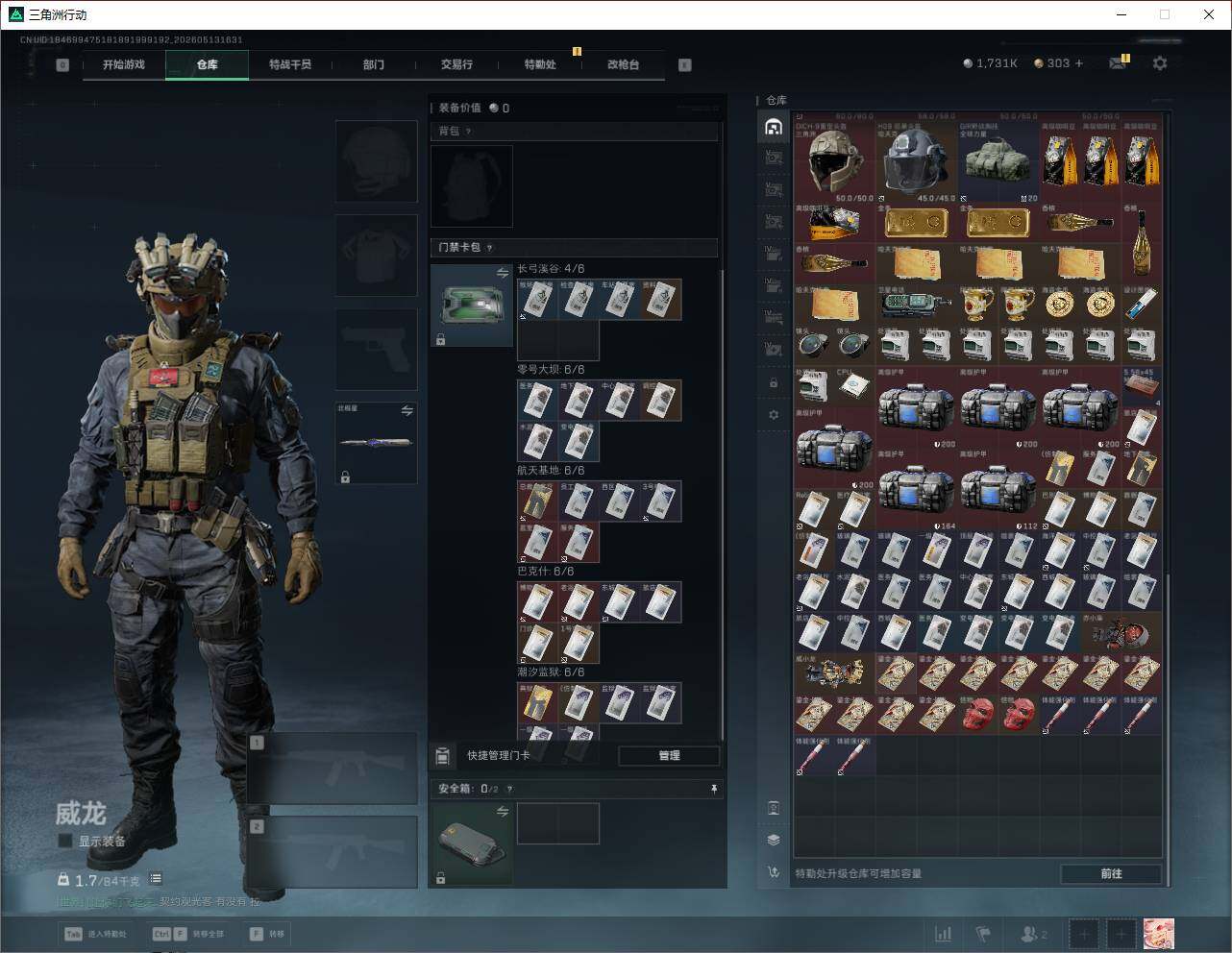Viewport: 1232px width, 953px height.
Task: Switch to the 改枪台 tab
Action: pyautogui.click(x=623, y=64)
